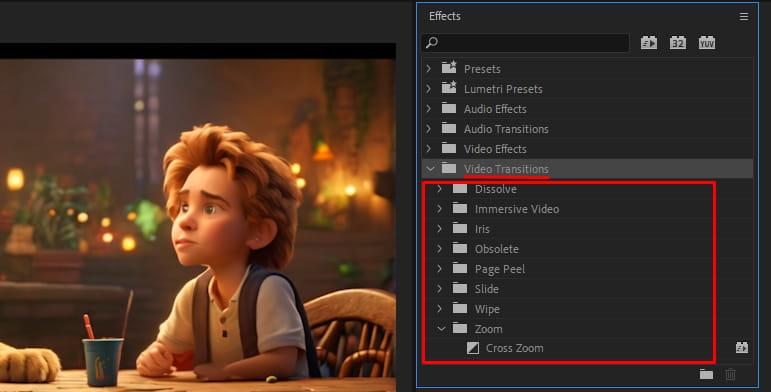Toggle the 32-bit Color effects filter
The height and width of the screenshot is (392, 771).
(x=678, y=43)
